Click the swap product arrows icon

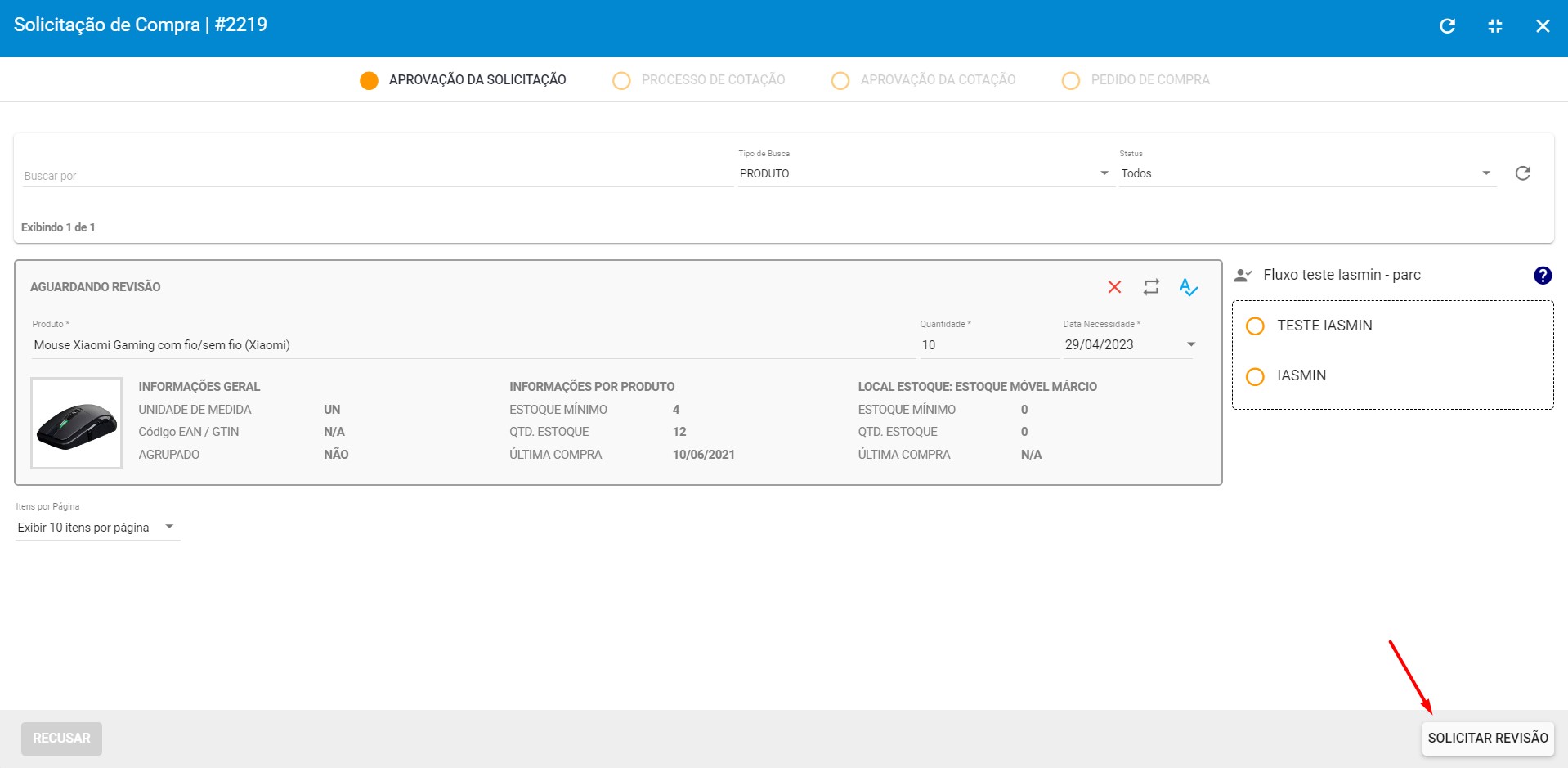1151,287
